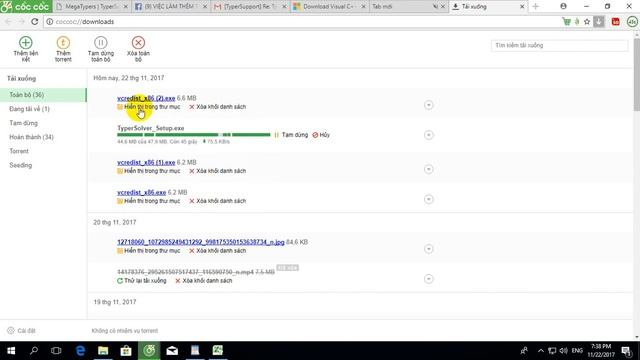Select Hoàn thành (34) filter
Image resolution: width=640 pixels, height=360 pixels.
[31, 137]
